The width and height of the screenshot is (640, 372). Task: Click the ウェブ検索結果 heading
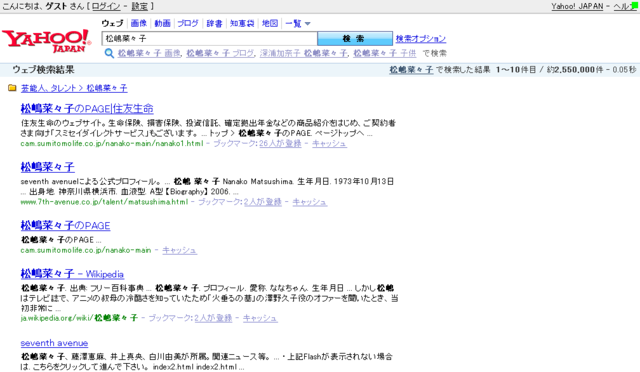pos(43,70)
